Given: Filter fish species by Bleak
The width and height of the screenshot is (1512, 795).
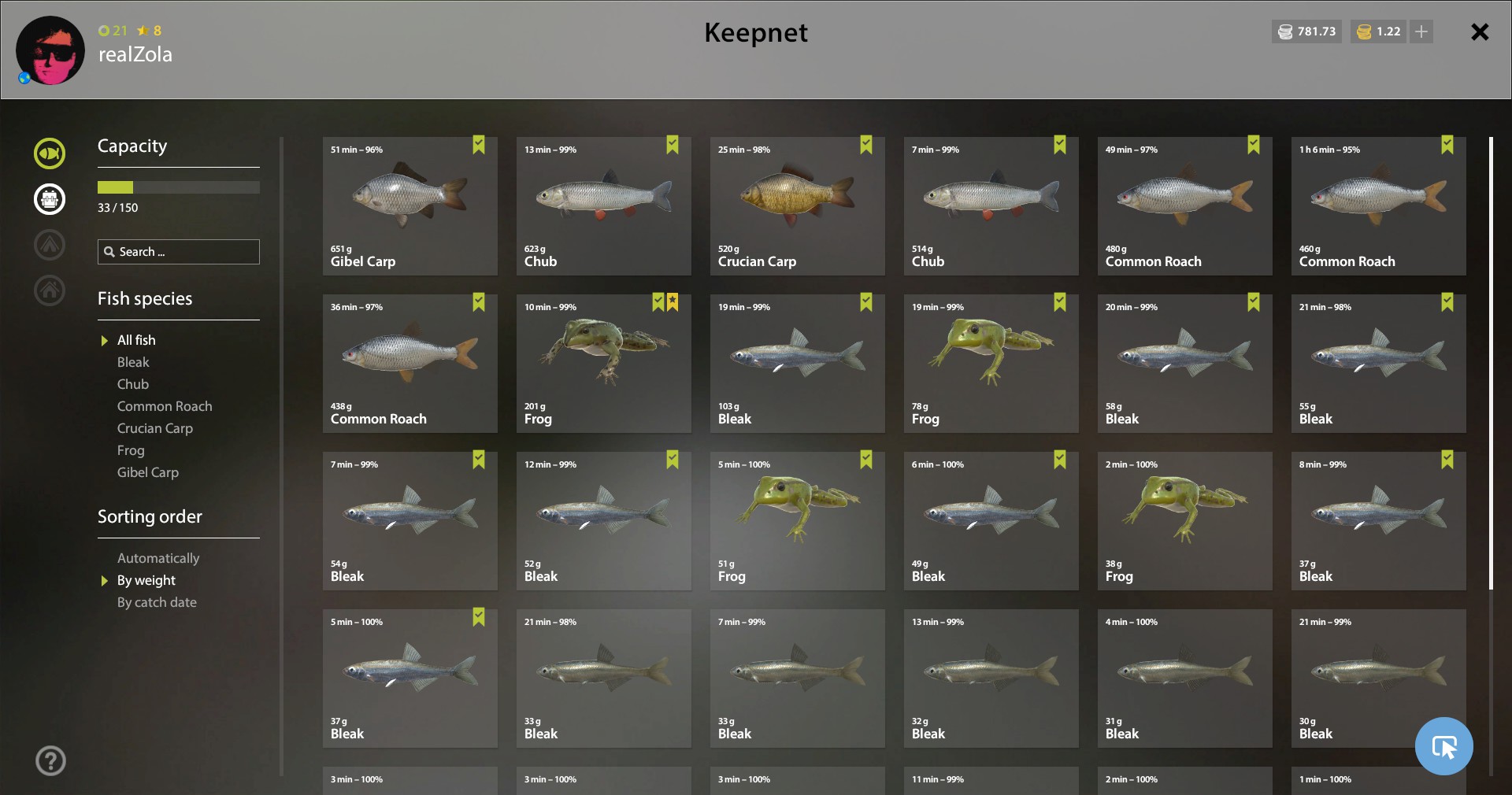Looking at the screenshot, I should pyautogui.click(x=133, y=362).
